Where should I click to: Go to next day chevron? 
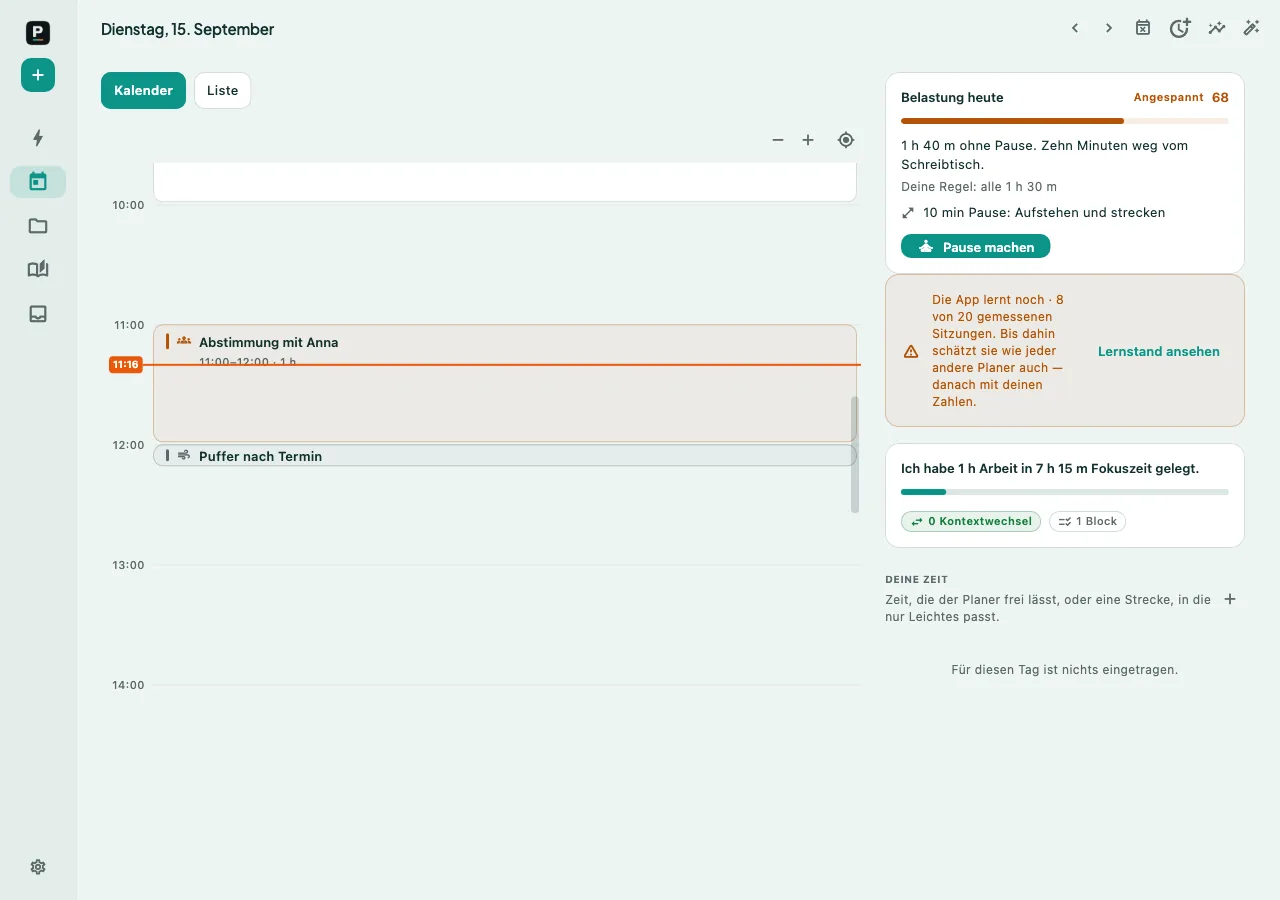[1109, 28]
